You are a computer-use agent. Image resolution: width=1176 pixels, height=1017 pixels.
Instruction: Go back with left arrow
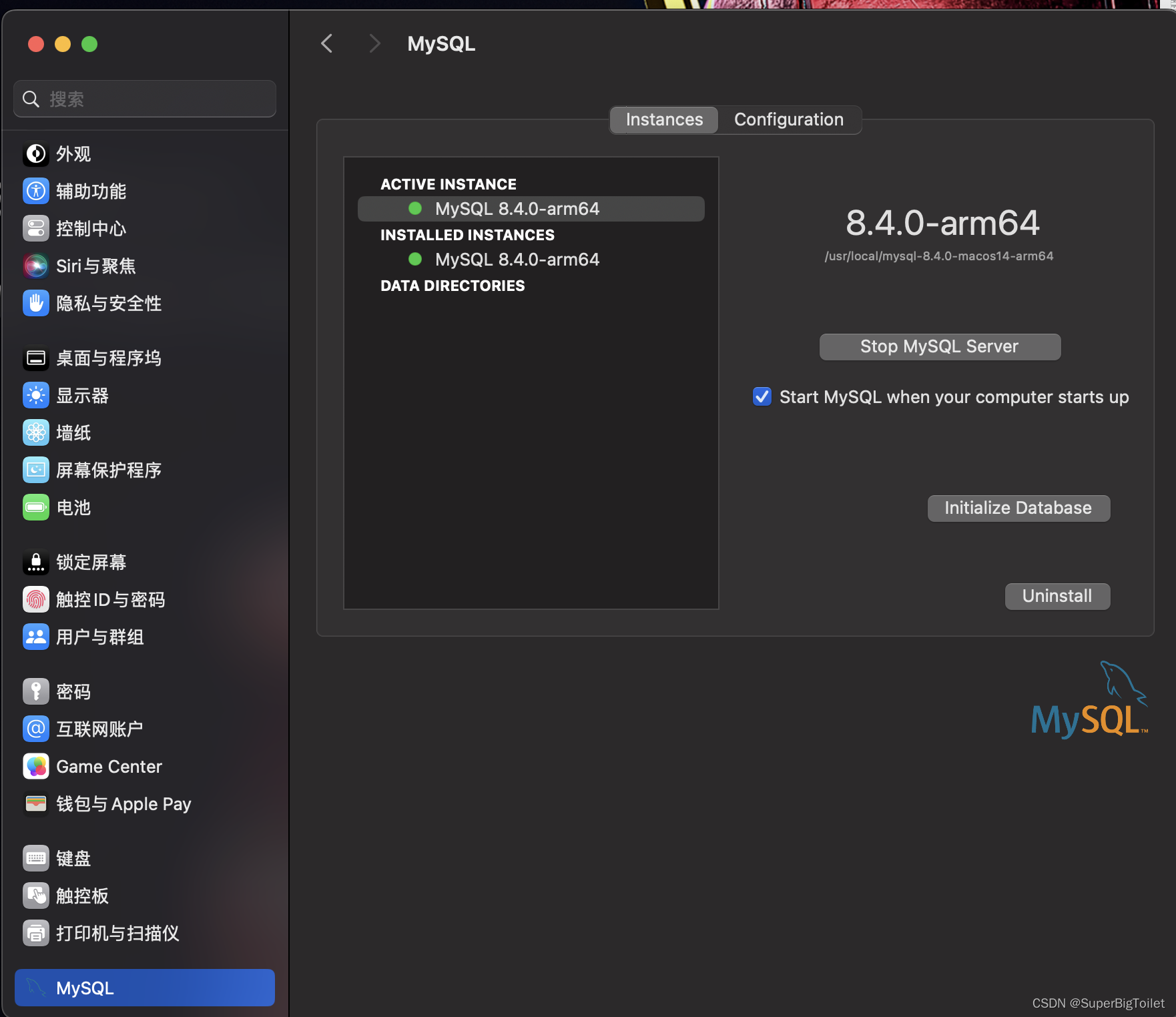[x=327, y=44]
